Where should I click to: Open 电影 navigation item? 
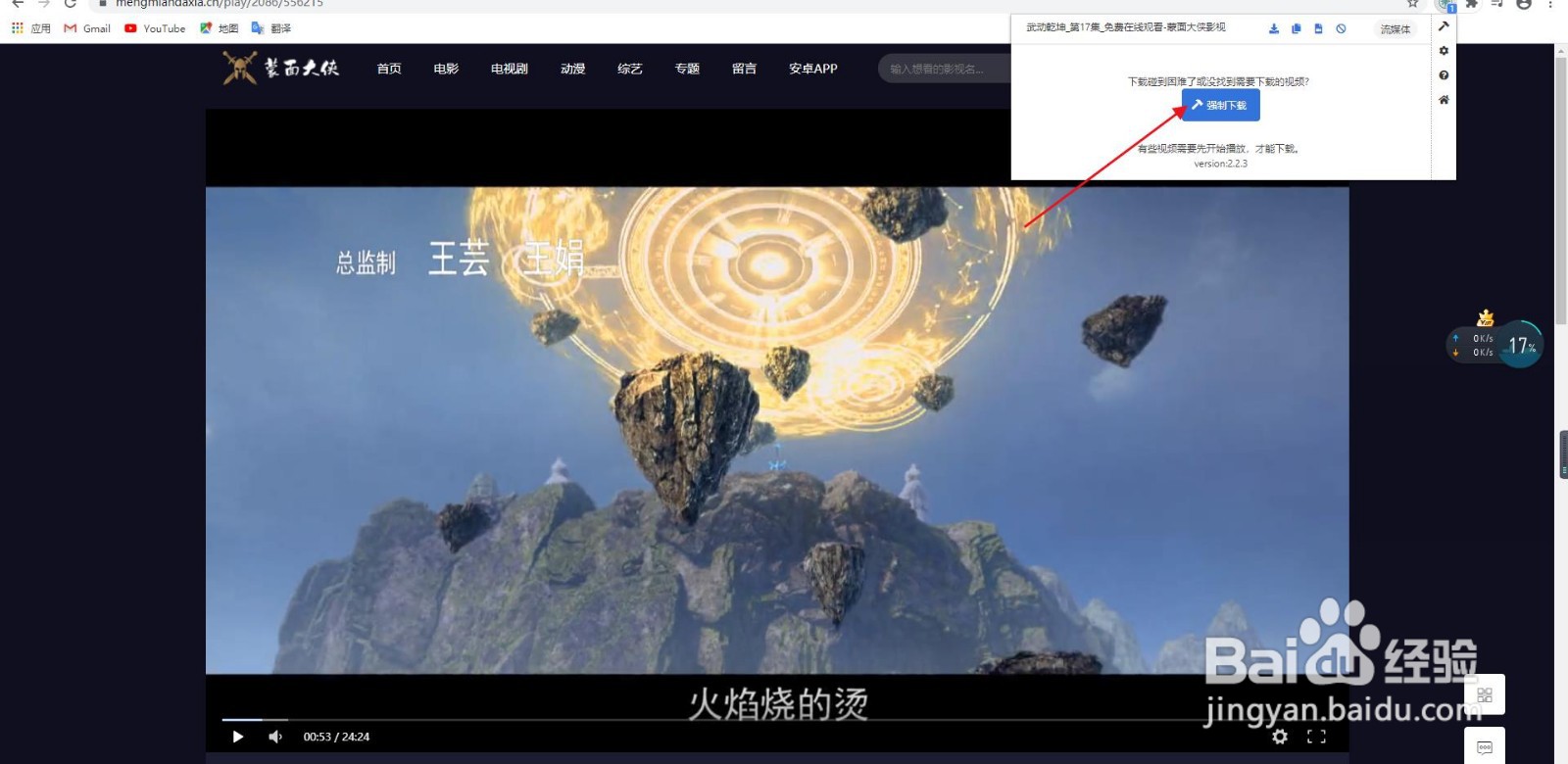coord(446,69)
